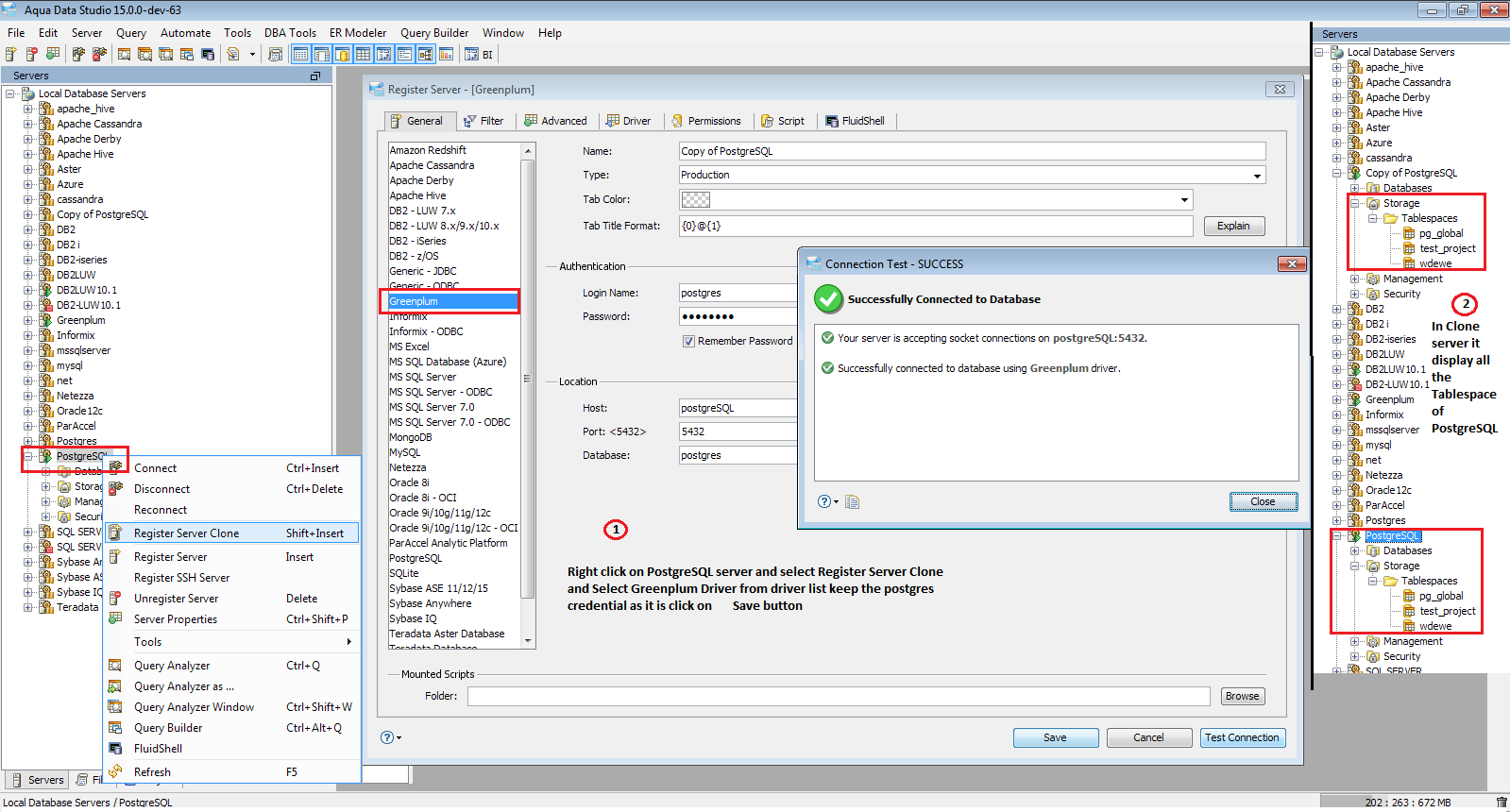Image resolution: width=1510 pixels, height=812 pixels.
Task: Open the ER Modeler menu
Action: tap(358, 33)
